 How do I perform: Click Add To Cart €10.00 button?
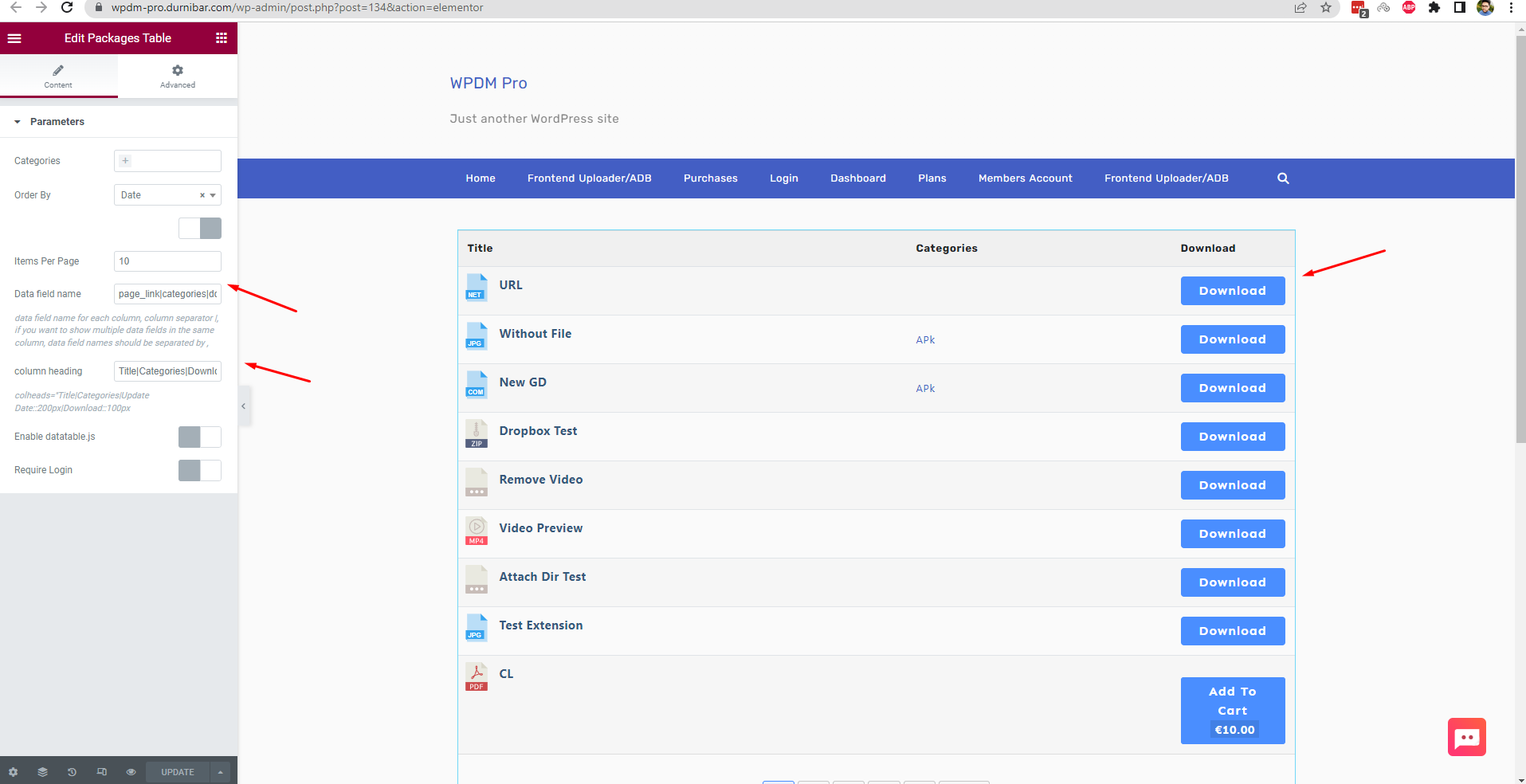[1233, 711]
